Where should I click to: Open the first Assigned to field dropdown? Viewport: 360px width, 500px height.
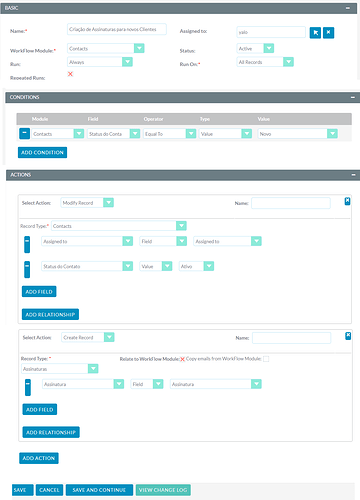[x=87, y=241]
